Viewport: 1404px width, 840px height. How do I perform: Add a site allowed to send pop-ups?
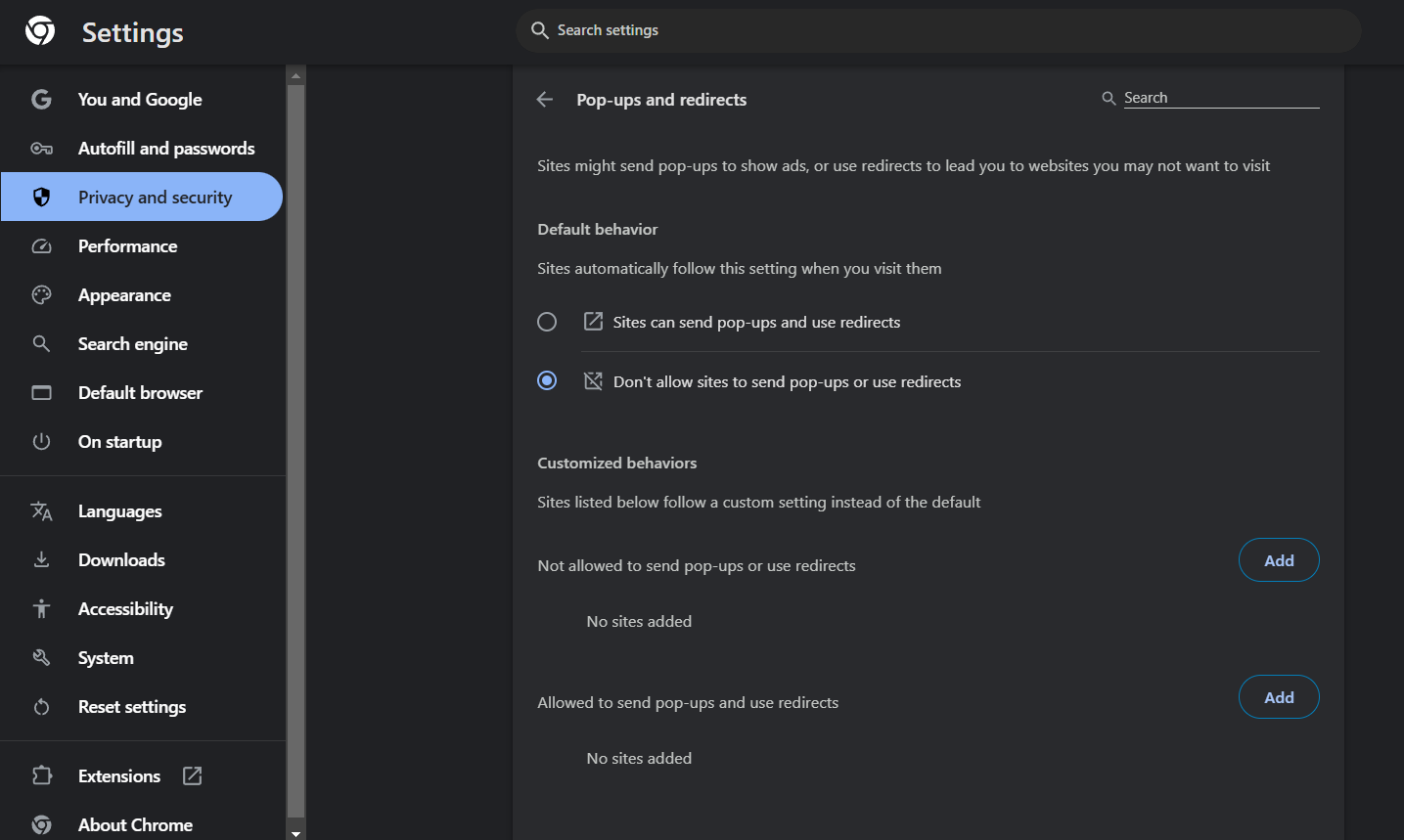(1278, 697)
